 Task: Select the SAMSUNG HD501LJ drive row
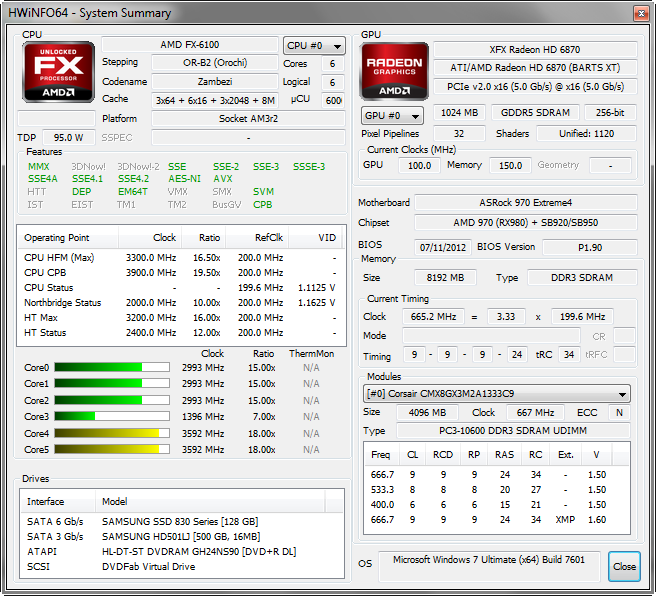182,537
